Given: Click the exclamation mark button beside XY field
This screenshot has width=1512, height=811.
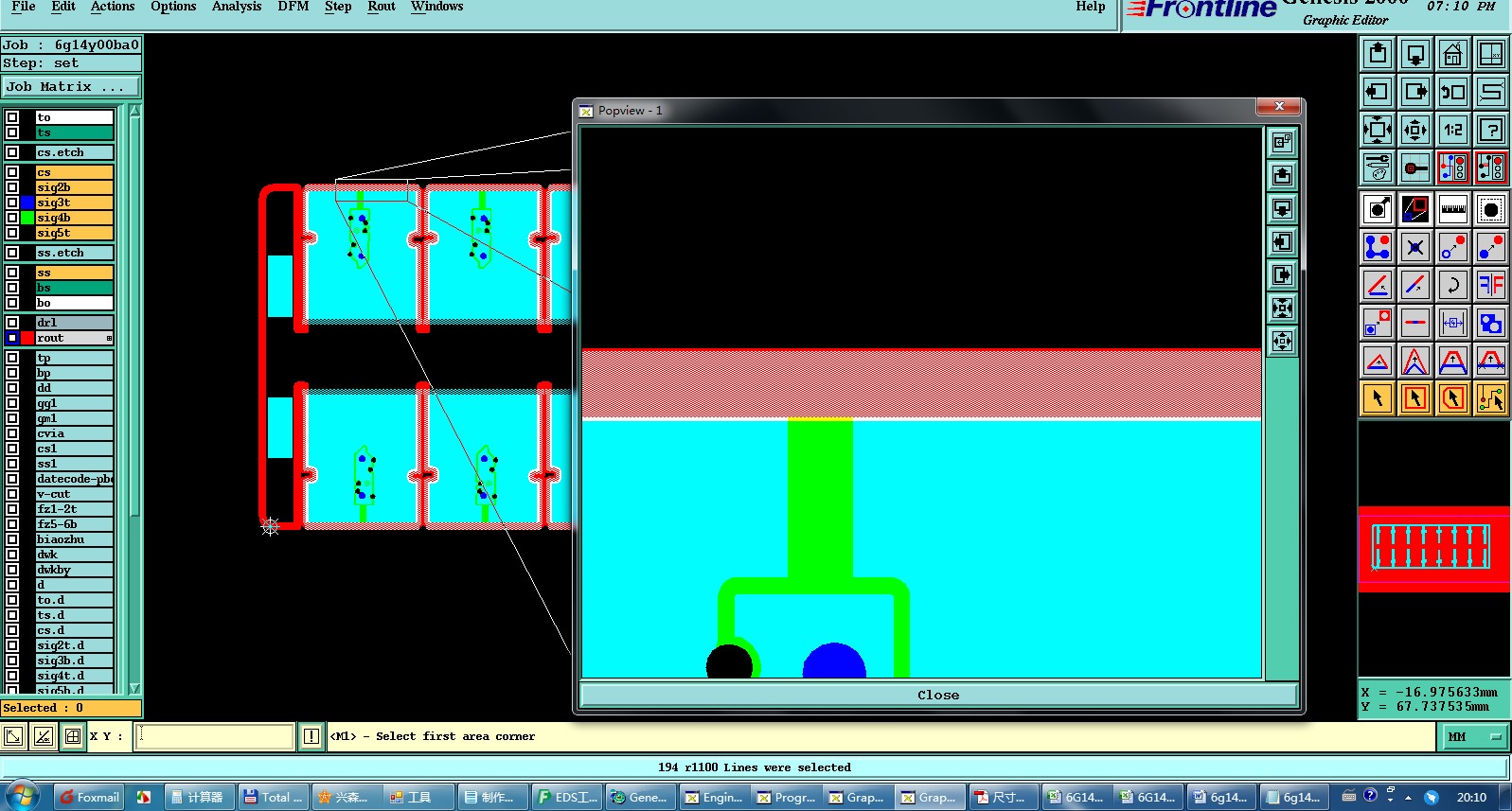Looking at the screenshot, I should click(x=311, y=735).
